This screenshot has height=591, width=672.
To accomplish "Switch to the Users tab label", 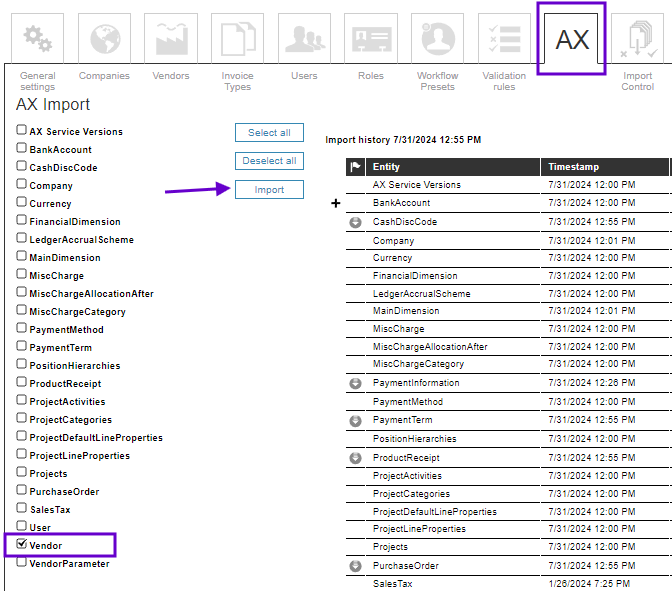I will pyautogui.click(x=304, y=76).
